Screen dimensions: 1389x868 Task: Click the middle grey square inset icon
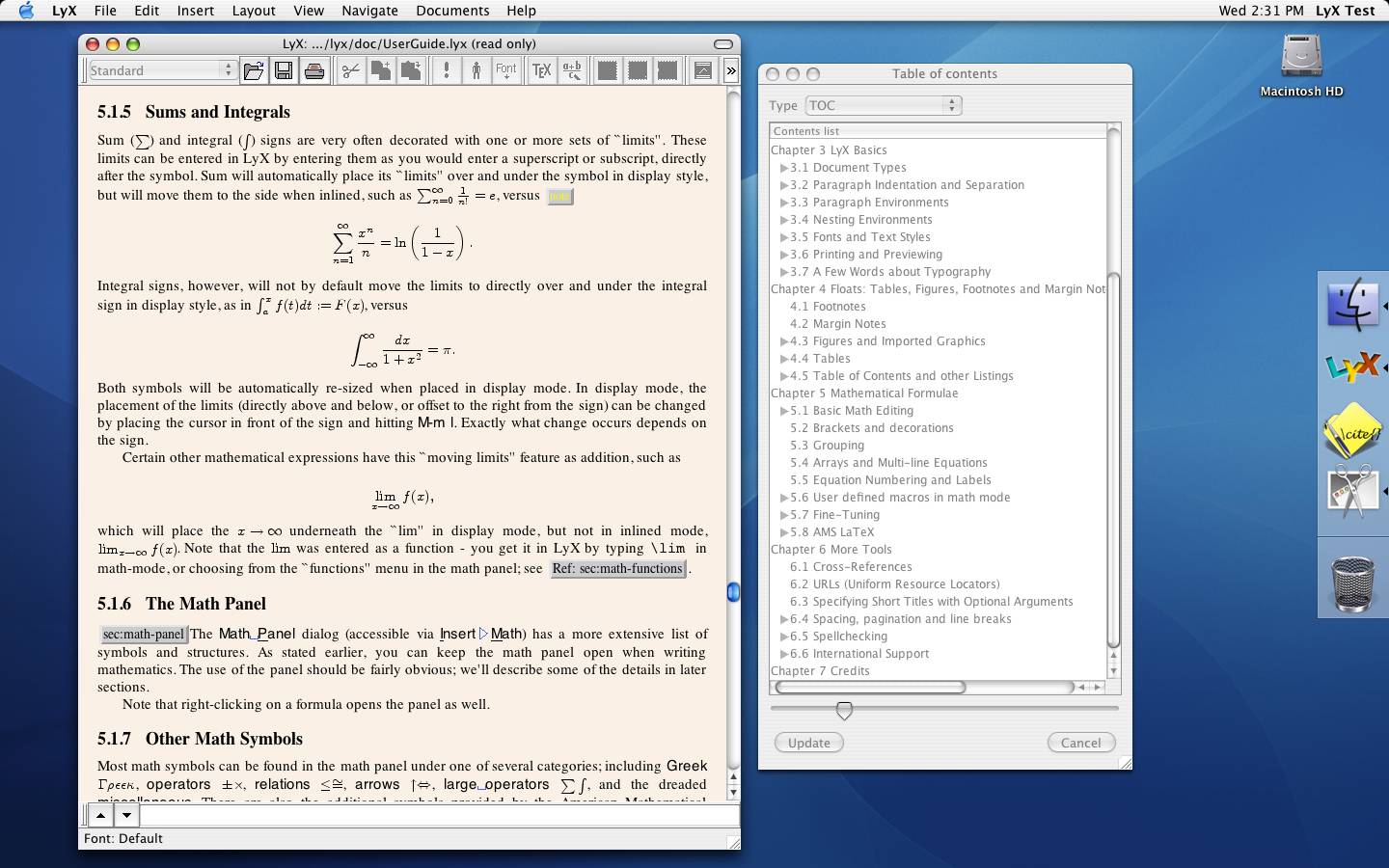click(x=638, y=70)
